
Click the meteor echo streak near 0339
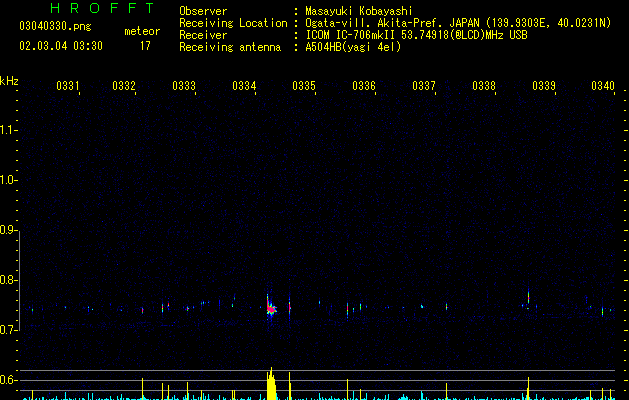528,297
